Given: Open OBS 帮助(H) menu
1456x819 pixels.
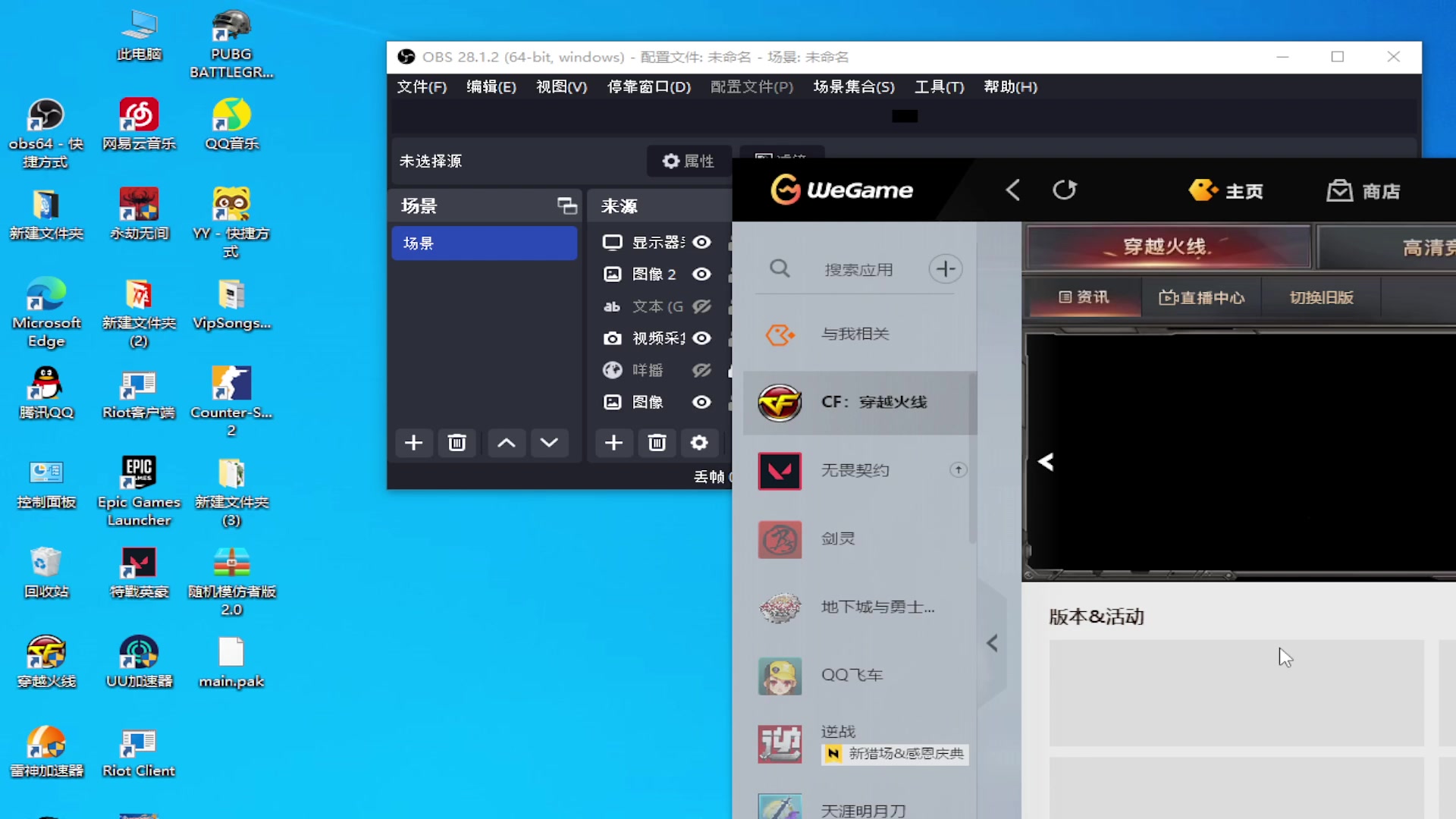Looking at the screenshot, I should tap(1011, 87).
